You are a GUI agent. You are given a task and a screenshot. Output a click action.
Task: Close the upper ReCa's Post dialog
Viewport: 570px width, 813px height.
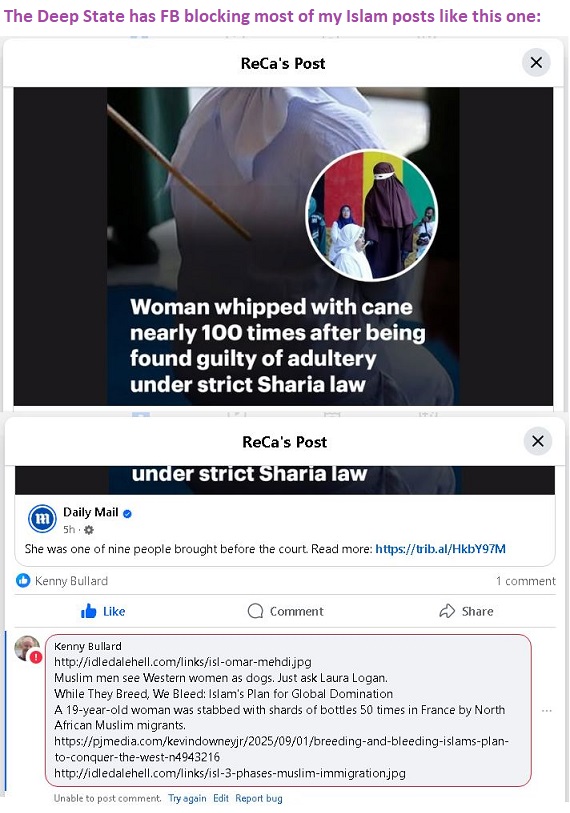tap(536, 63)
